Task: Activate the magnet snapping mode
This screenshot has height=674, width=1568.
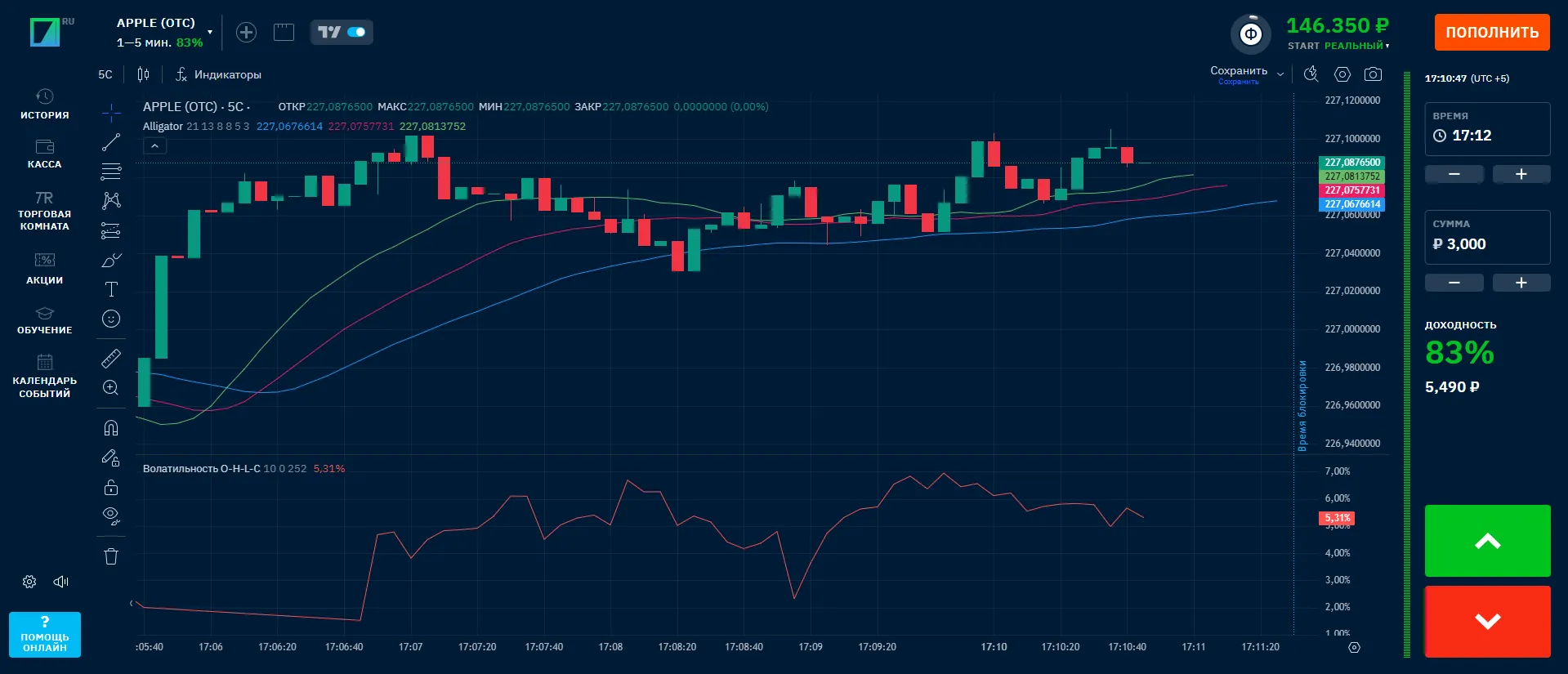Action: (111, 427)
